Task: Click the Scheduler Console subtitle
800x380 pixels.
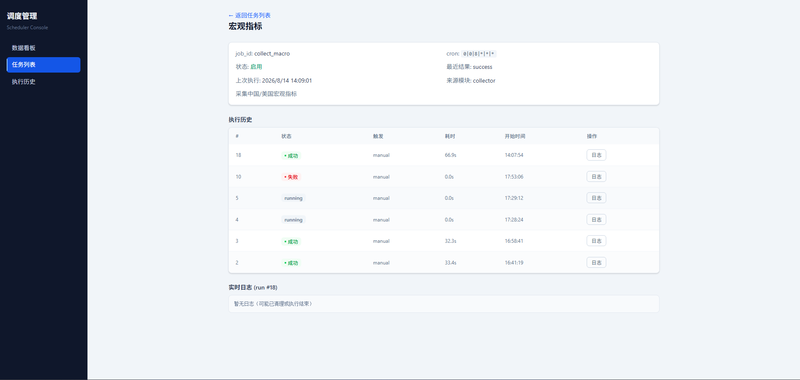Action: 28,28
